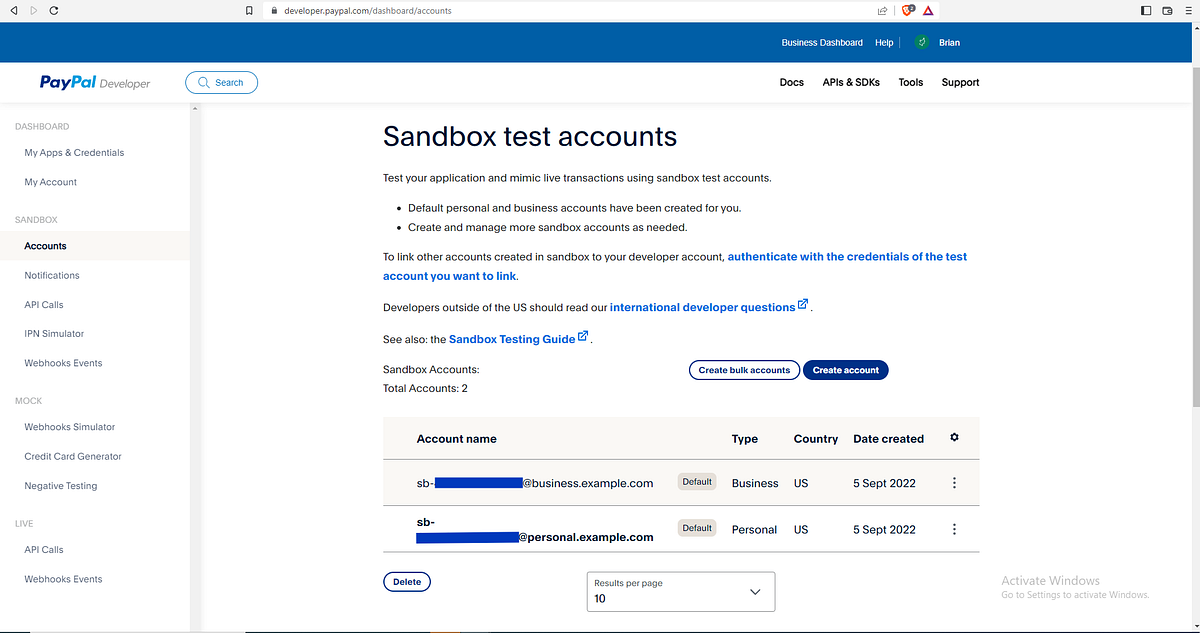This screenshot has height=633, width=1200.
Task: Click the Brave shield icon in the toolbar
Action: [x=906, y=10]
